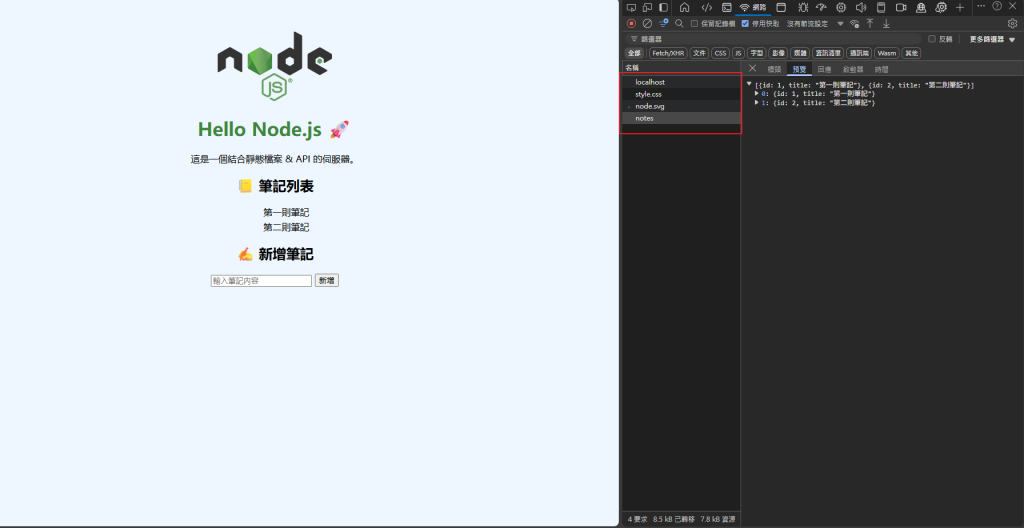Filter requests by CSS type
The image size is (1024, 528).
click(x=720, y=53)
